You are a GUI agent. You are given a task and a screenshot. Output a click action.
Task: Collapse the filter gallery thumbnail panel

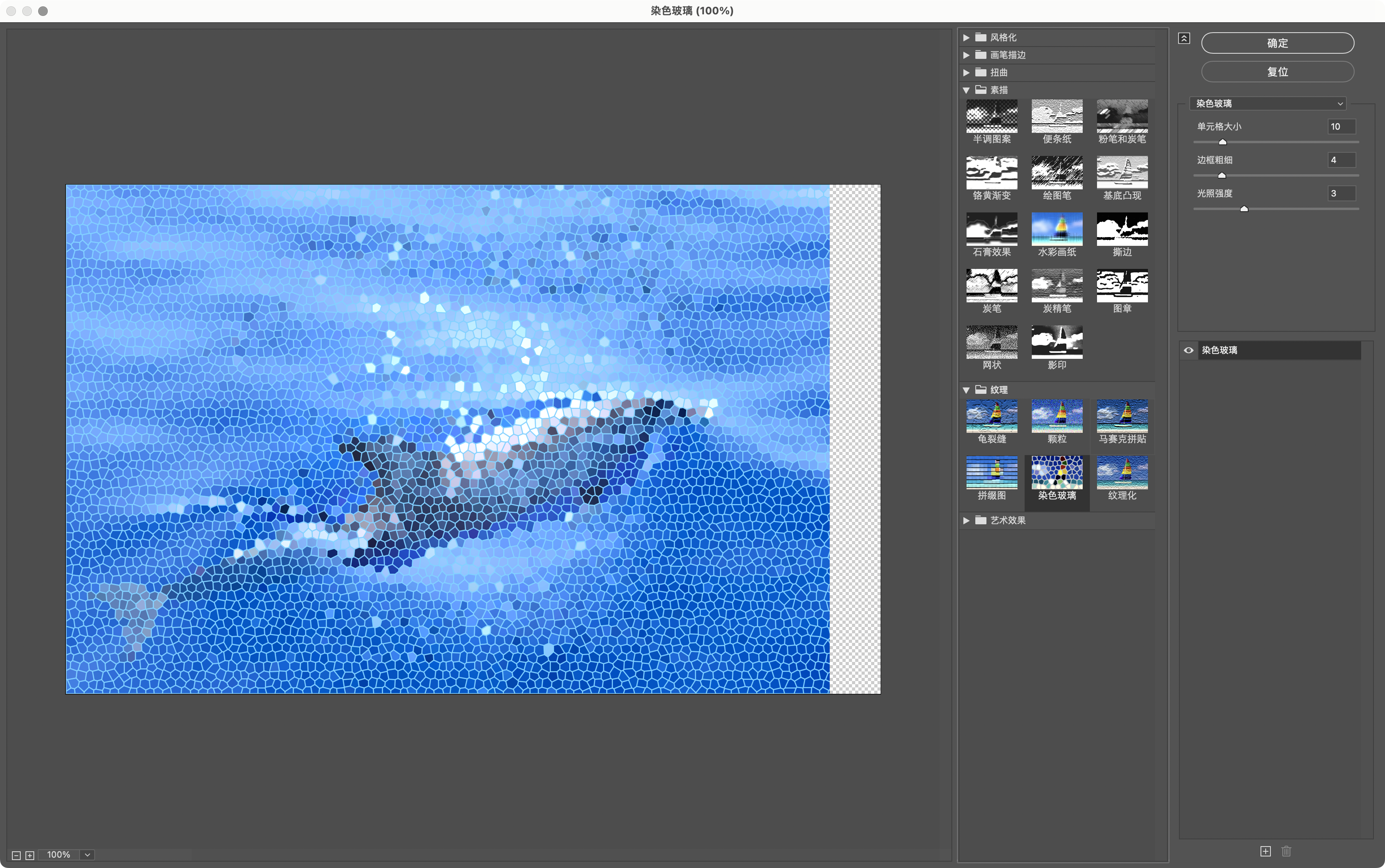(1184, 39)
